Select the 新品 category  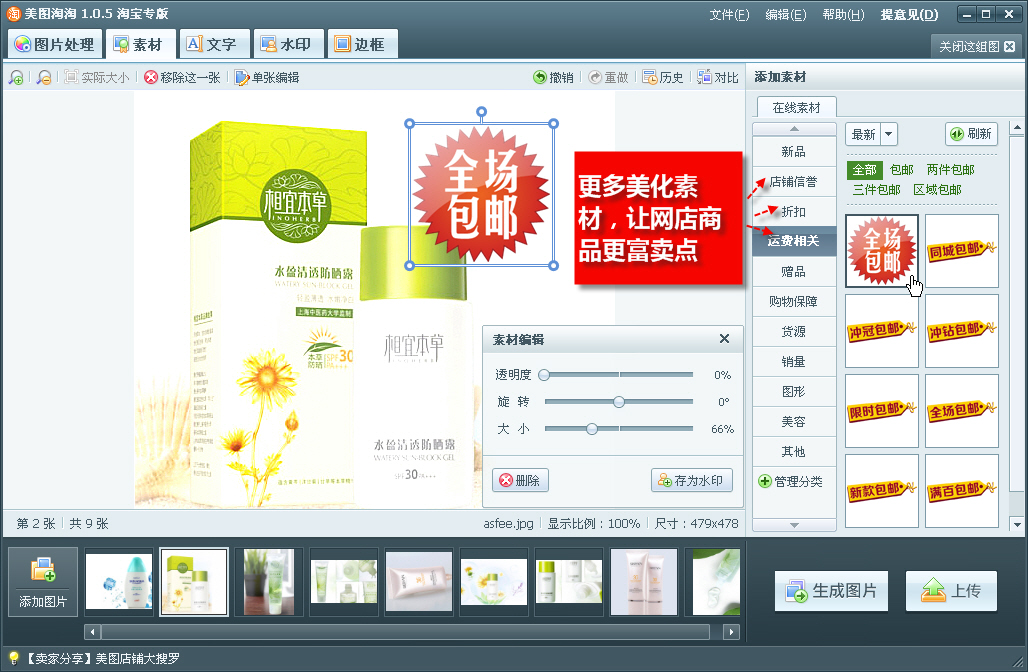794,151
